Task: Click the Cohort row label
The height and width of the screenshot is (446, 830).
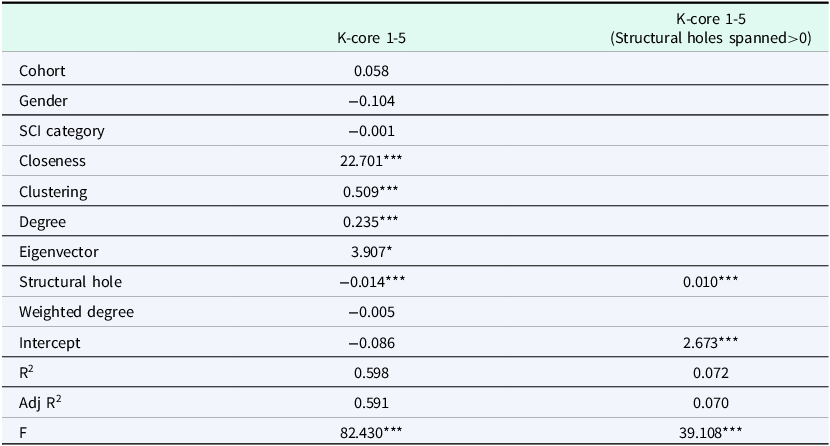Action: (x=43, y=71)
